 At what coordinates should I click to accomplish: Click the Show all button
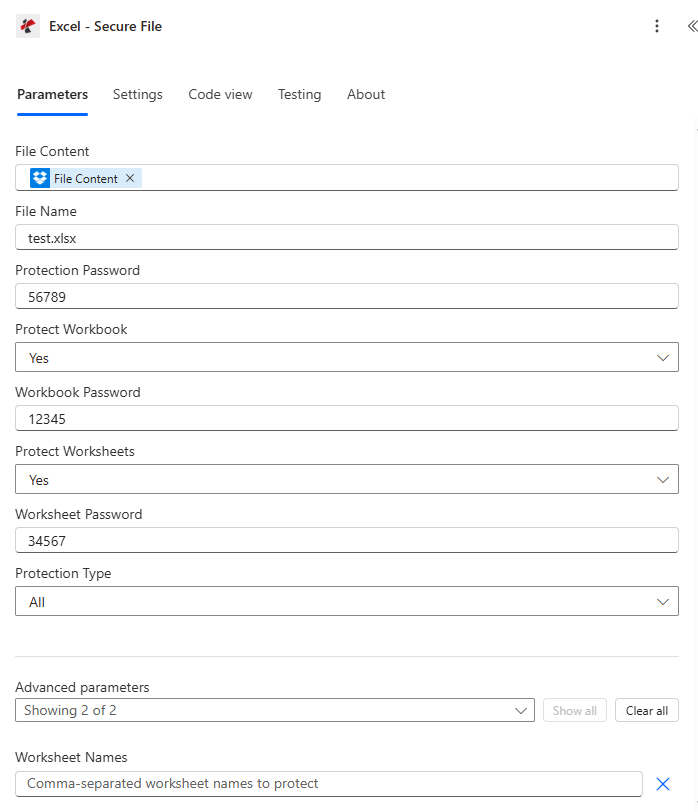click(x=574, y=710)
